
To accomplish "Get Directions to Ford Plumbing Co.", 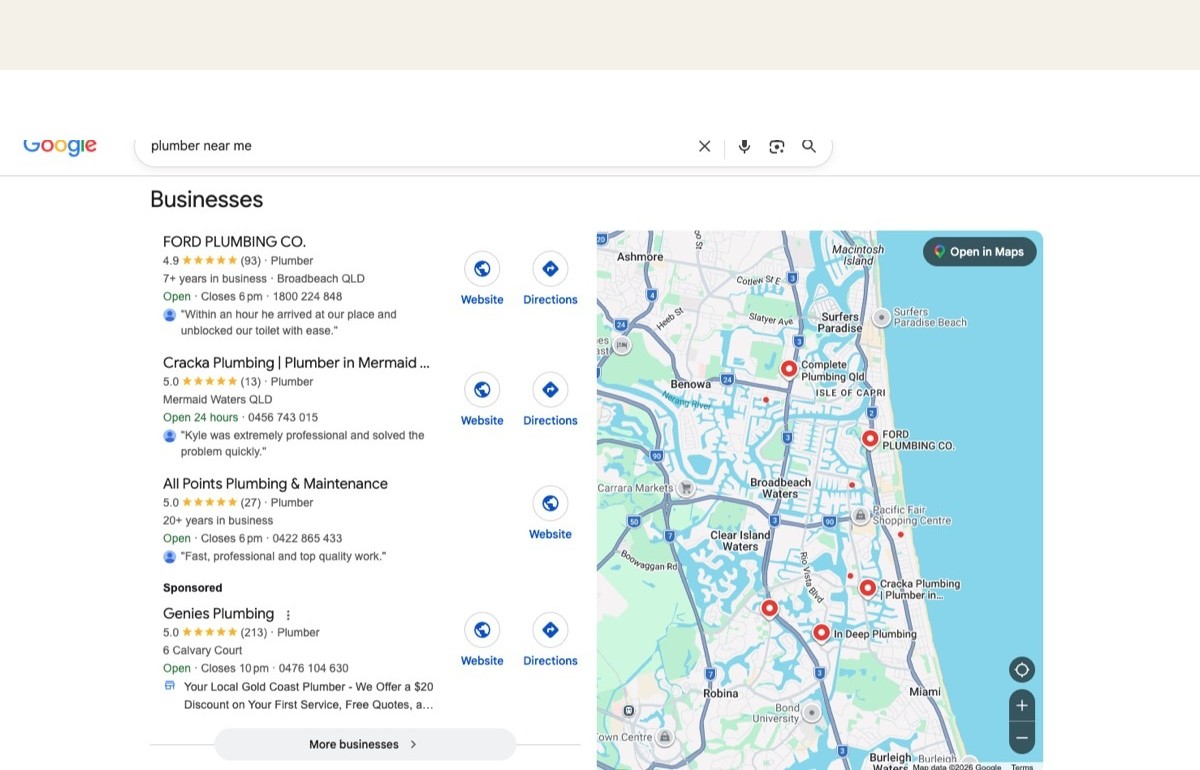I will [550, 269].
